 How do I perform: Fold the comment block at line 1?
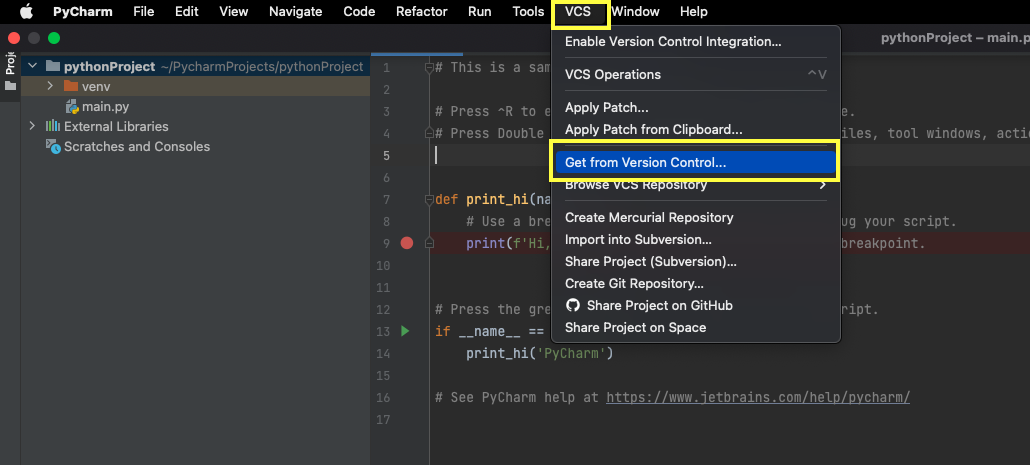click(430, 67)
